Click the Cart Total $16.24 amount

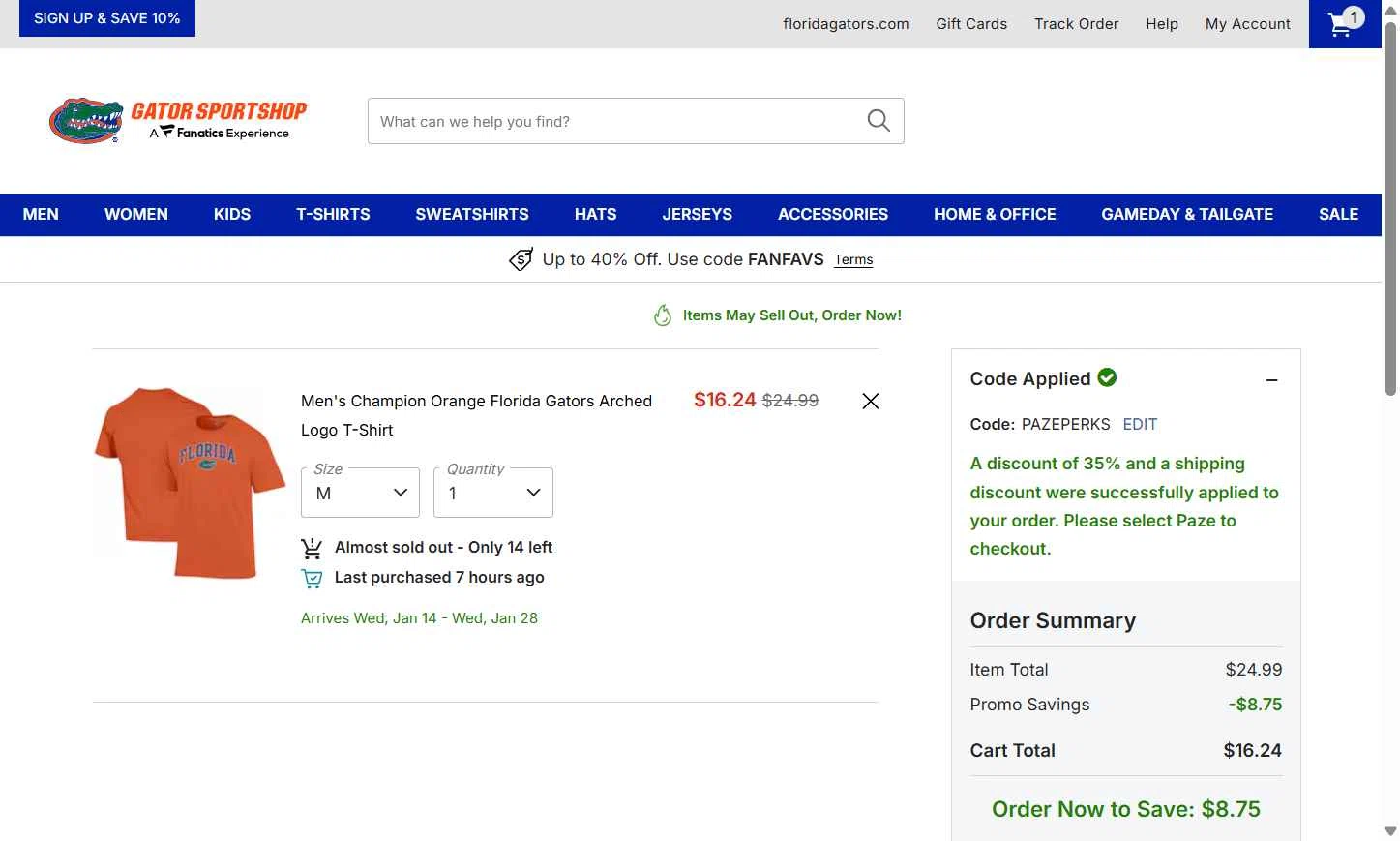pyautogui.click(x=1253, y=750)
